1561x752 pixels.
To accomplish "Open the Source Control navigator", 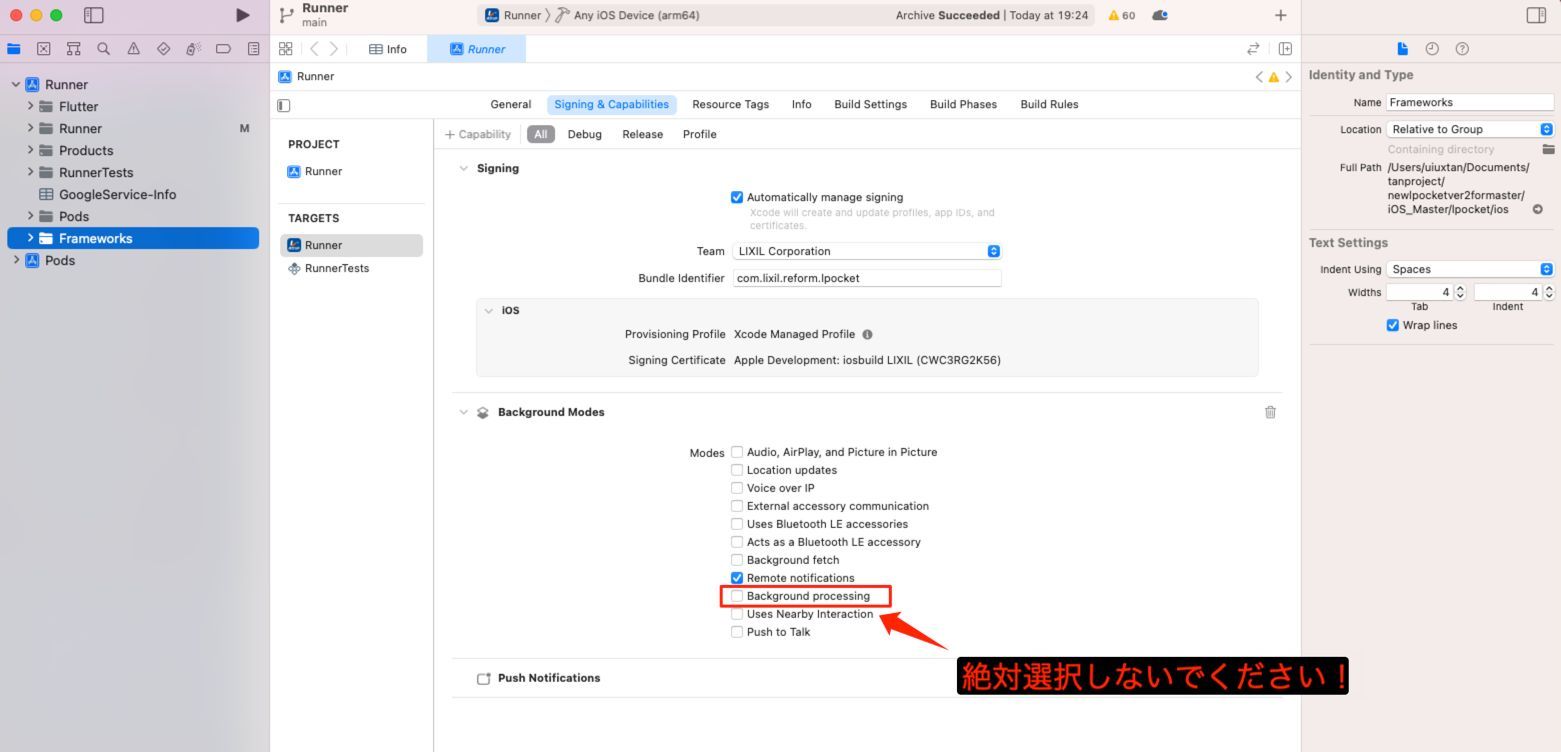I will (x=43, y=48).
